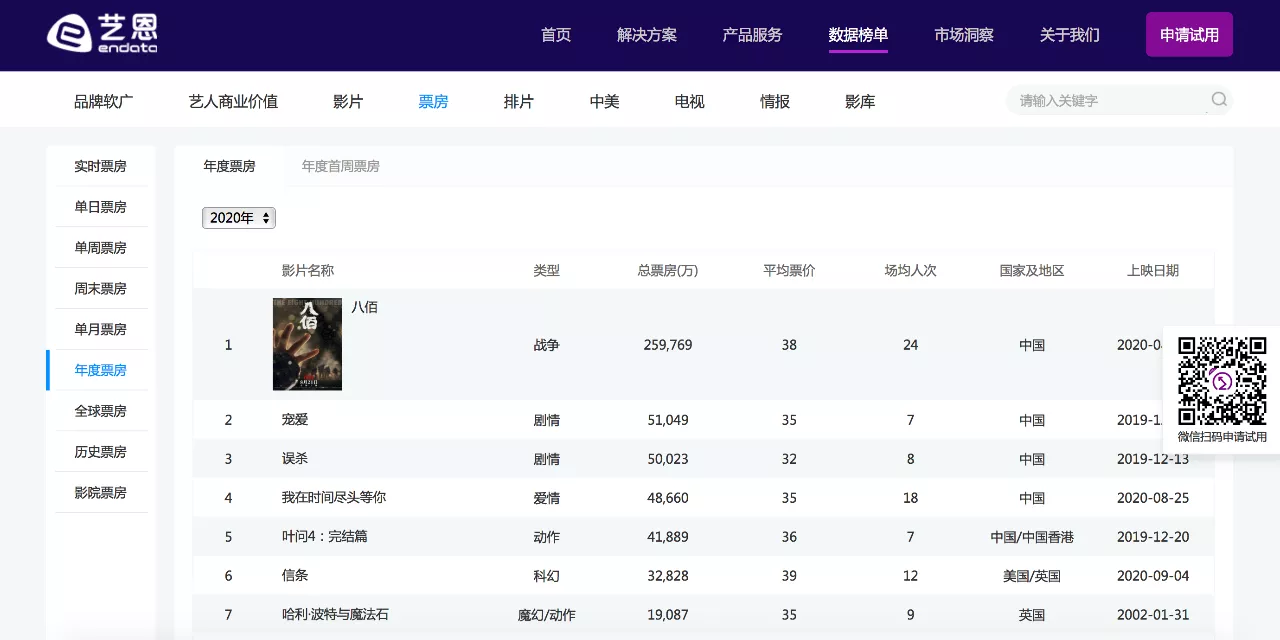Viewport: 1280px width, 640px height.
Task: Click the 51,049 box office value
Action: [x=668, y=420]
